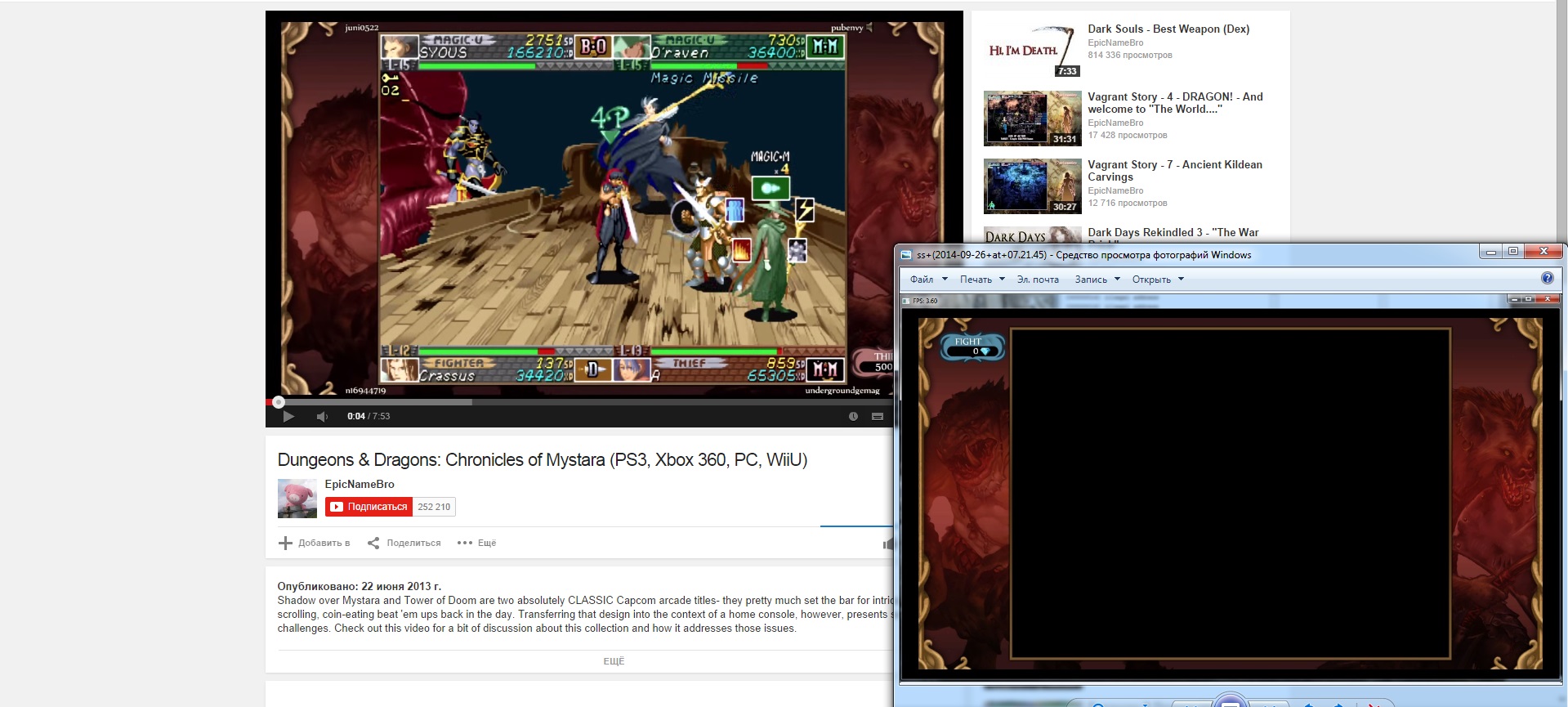Click the like thumb icon beside the photo viewer
The image size is (1568, 707).
tap(888, 544)
